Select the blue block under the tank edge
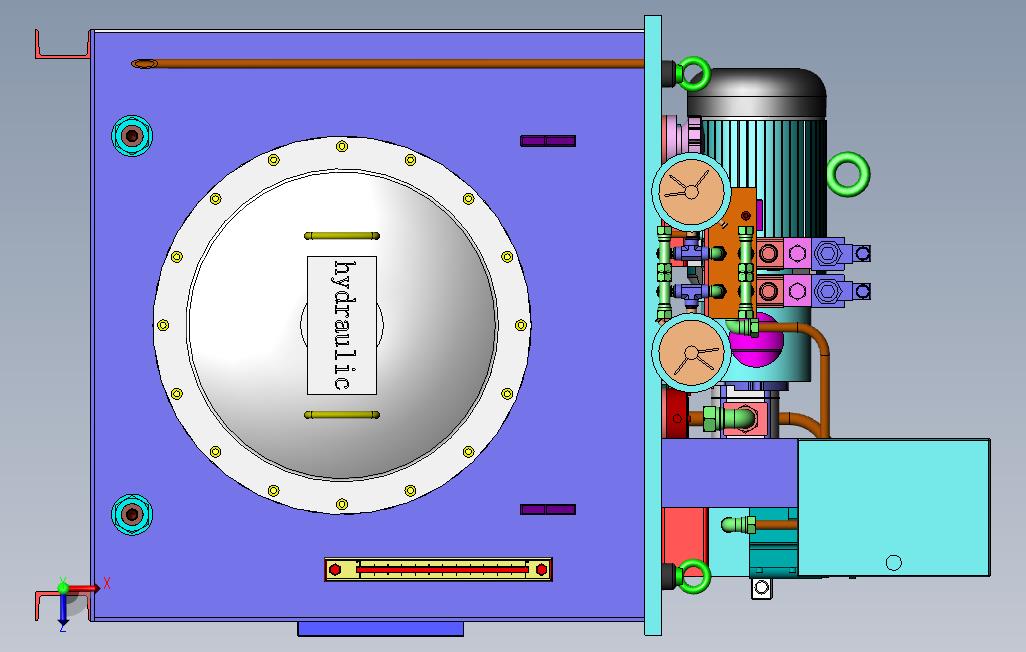 tap(381, 628)
